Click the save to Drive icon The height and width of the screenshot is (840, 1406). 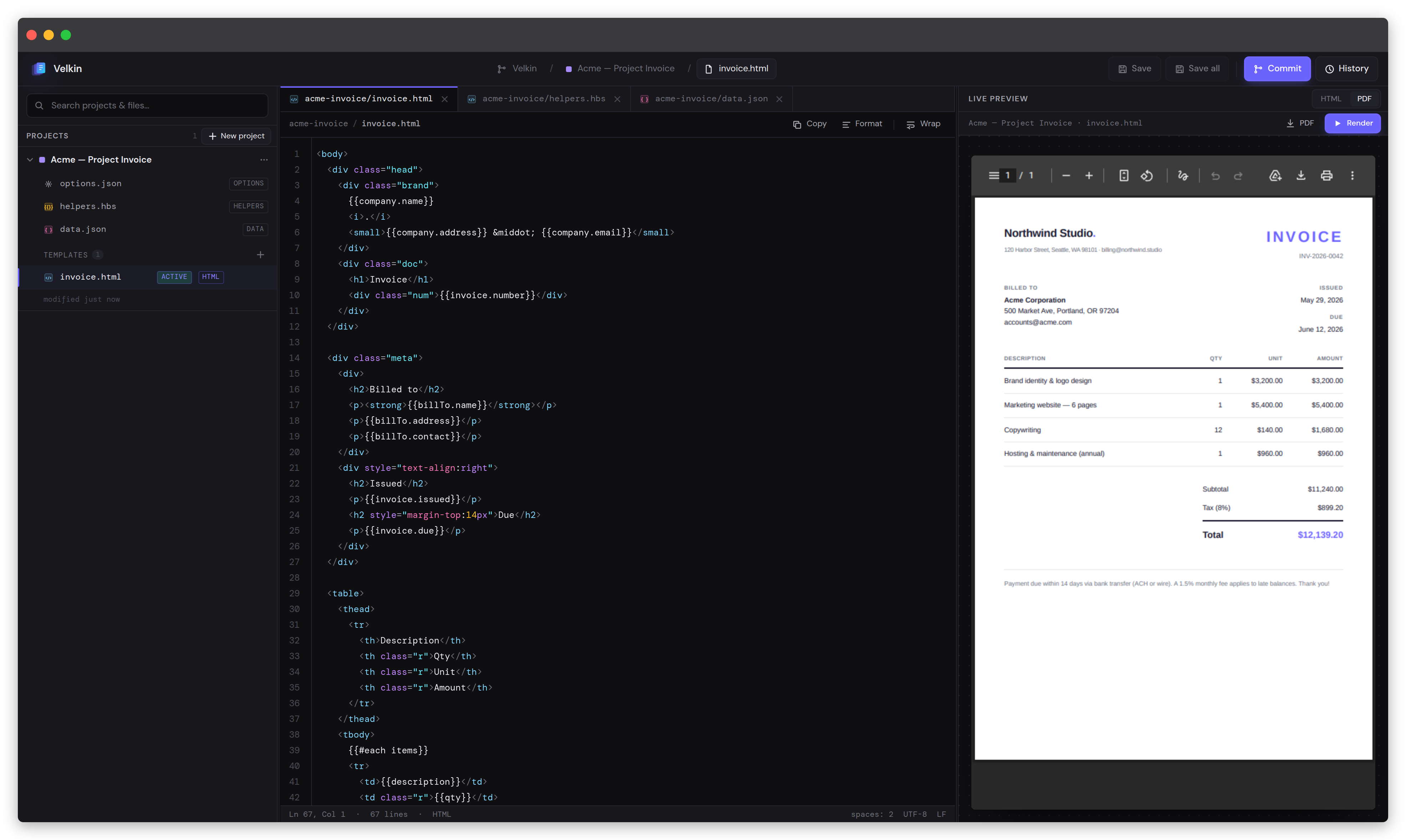pyautogui.click(x=1275, y=175)
